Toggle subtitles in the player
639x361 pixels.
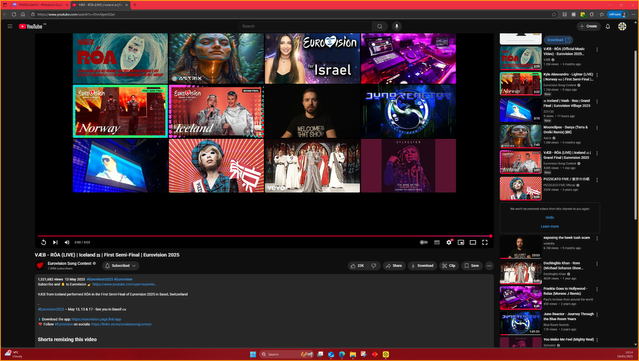(437, 242)
